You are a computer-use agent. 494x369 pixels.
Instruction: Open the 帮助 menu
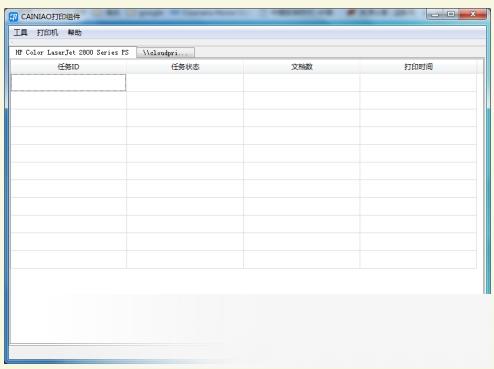[x=75, y=33]
